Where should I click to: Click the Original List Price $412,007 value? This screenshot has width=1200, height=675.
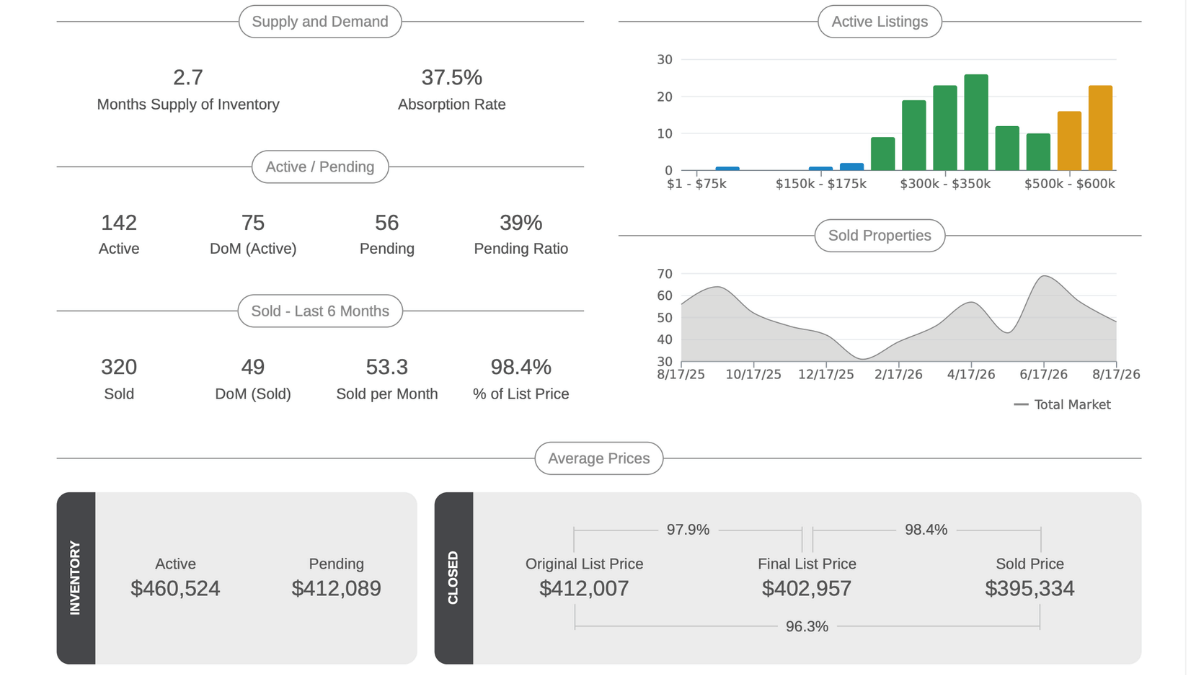coord(584,588)
